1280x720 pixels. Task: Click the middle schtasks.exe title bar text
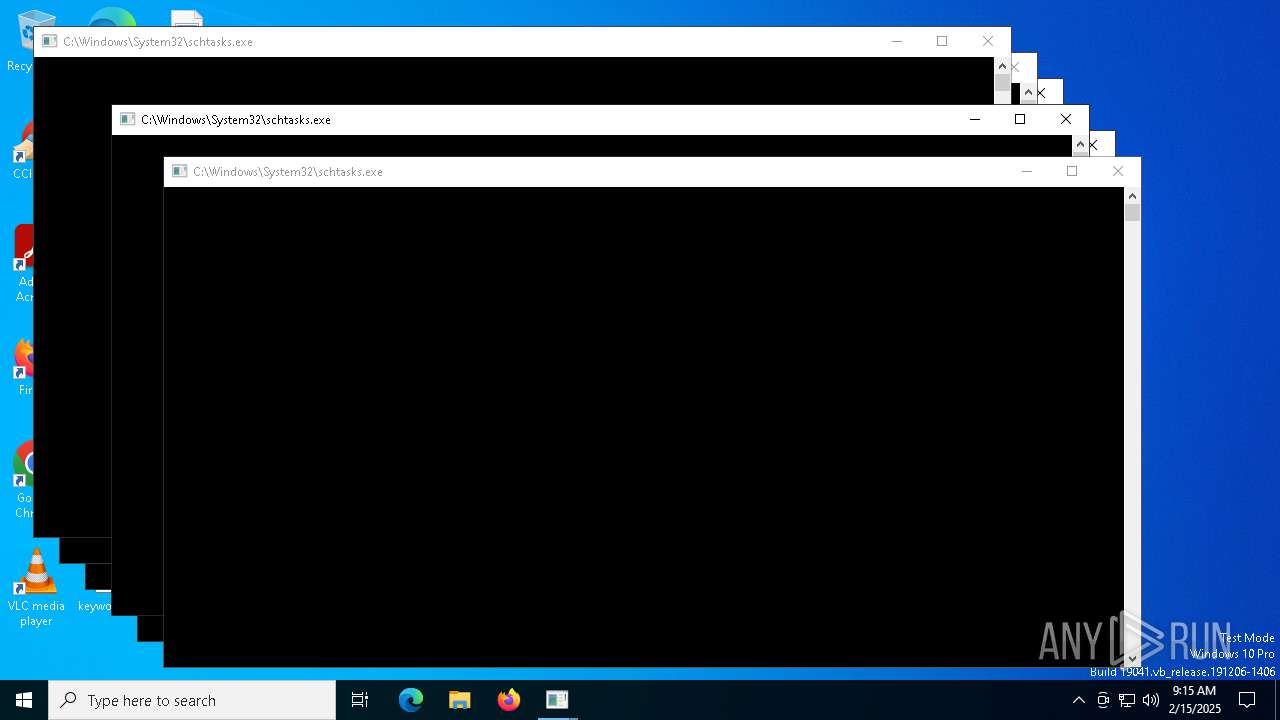coord(236,120)
